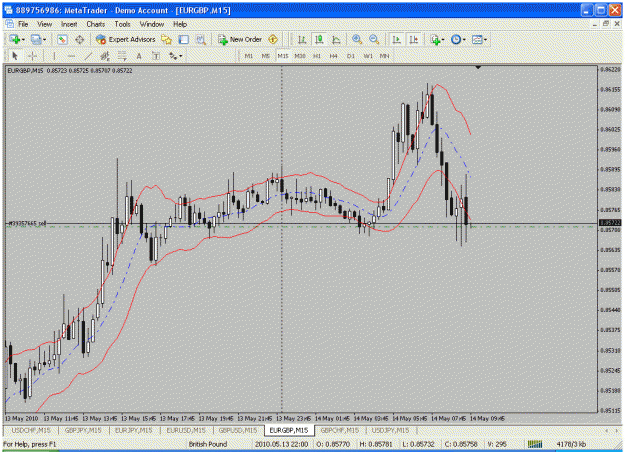Image resolution: width=625 pixels, height=452 pixels.
Task: Open the Charts menu
Action: click(96, 24)
